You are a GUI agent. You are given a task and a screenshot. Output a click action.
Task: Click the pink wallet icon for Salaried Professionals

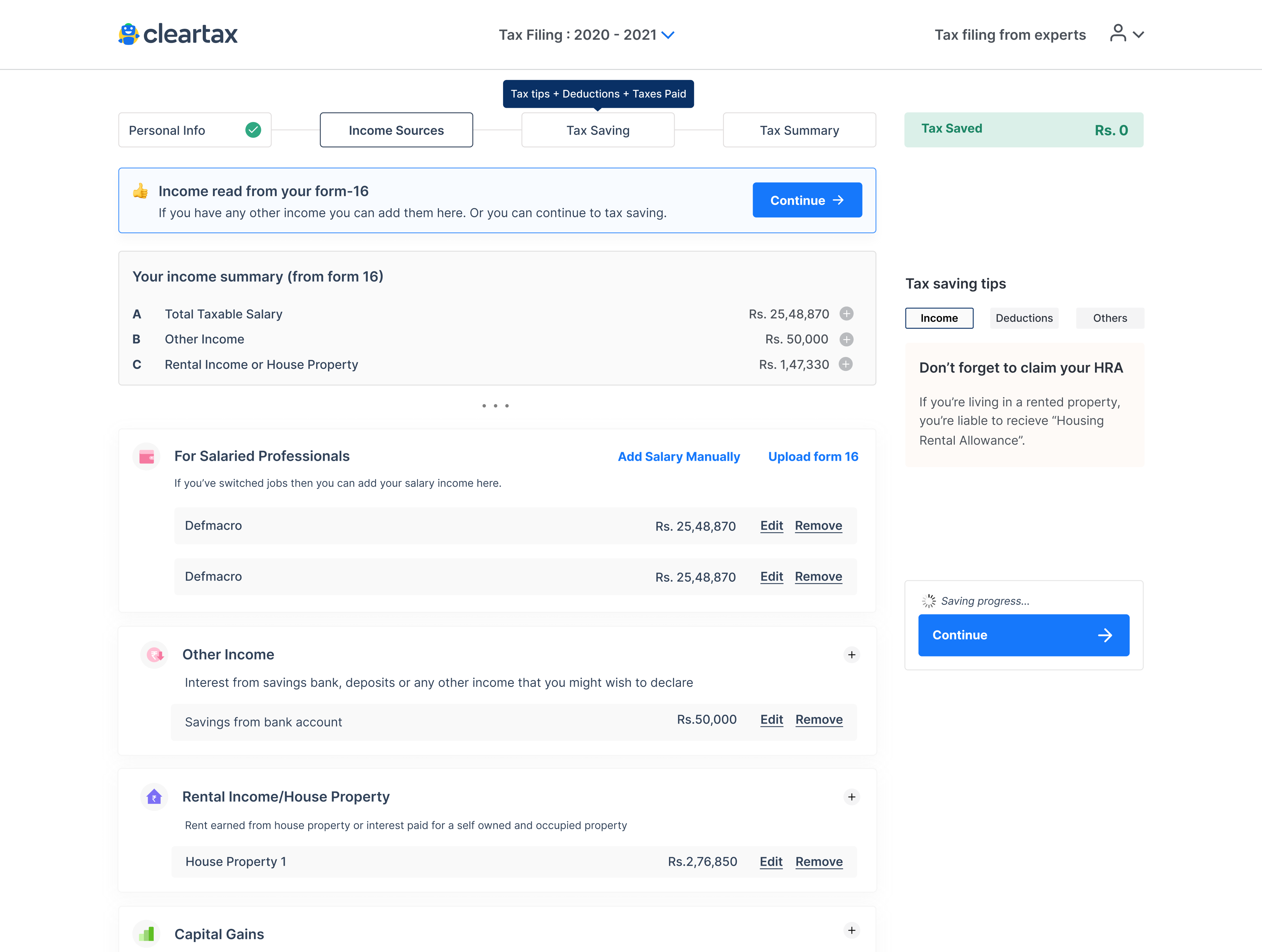tap(147, 456)
